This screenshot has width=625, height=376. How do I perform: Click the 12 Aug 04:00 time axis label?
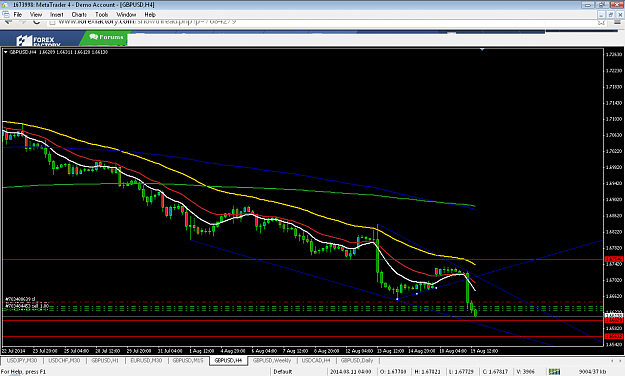click(359, 351)
